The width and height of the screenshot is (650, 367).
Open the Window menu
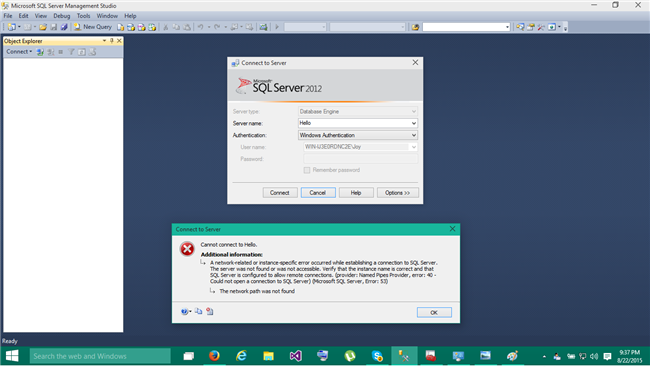point(107,16)
